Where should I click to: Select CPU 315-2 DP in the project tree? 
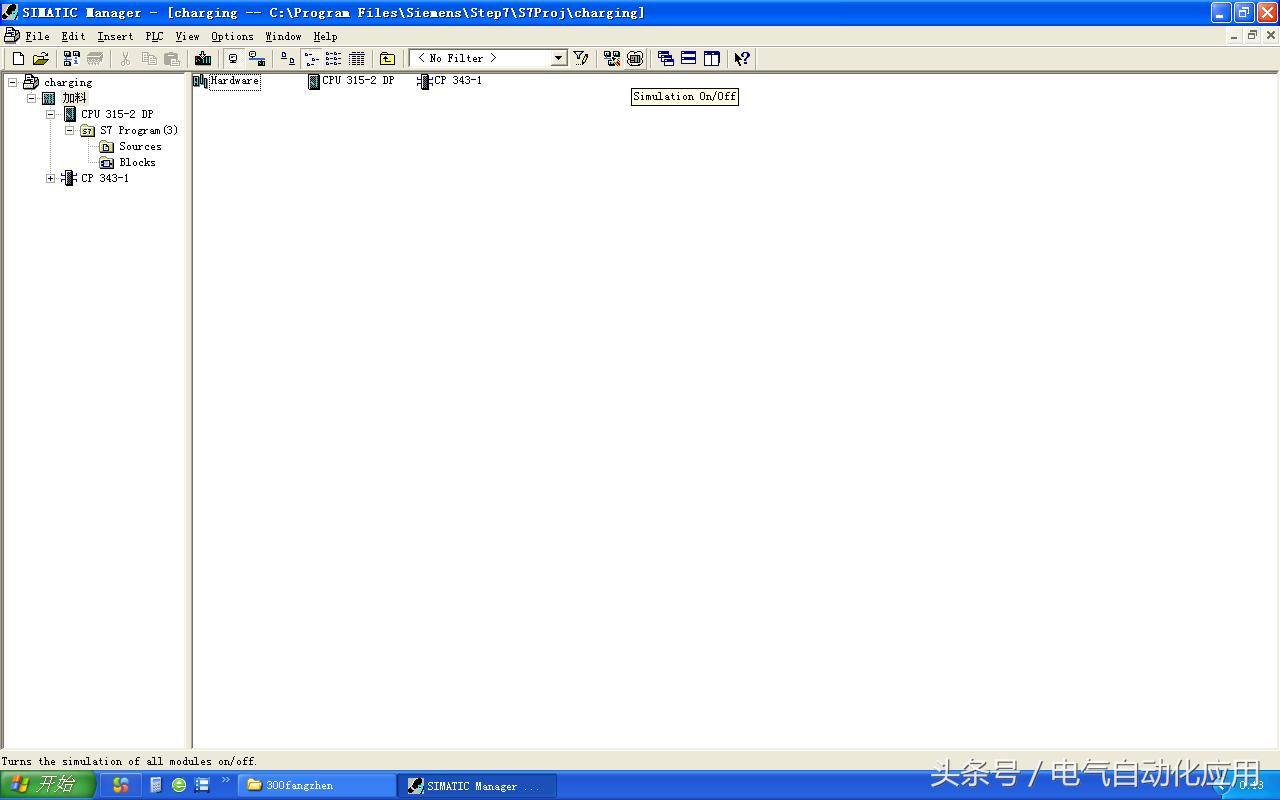(117, 114)
